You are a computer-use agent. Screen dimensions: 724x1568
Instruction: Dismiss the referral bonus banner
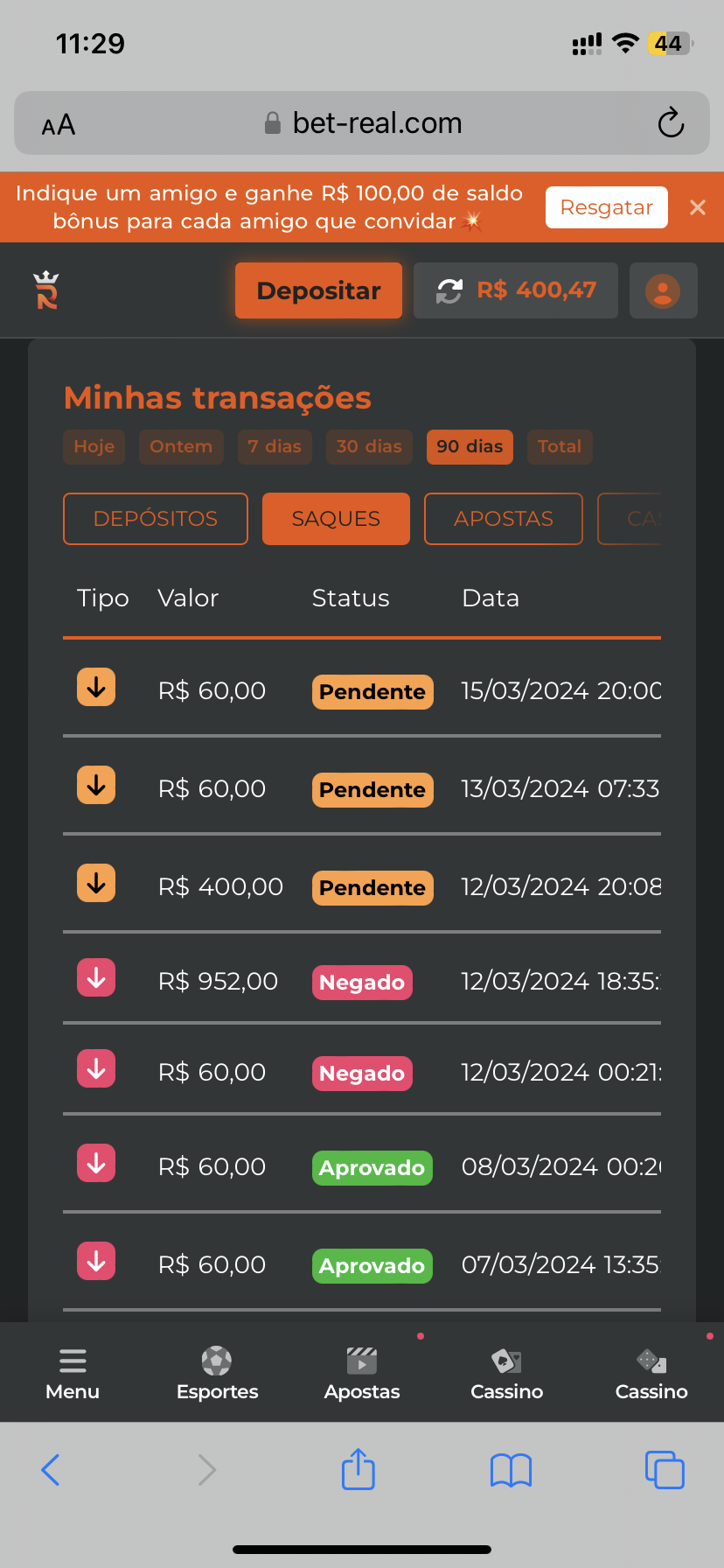pos(698,207)
